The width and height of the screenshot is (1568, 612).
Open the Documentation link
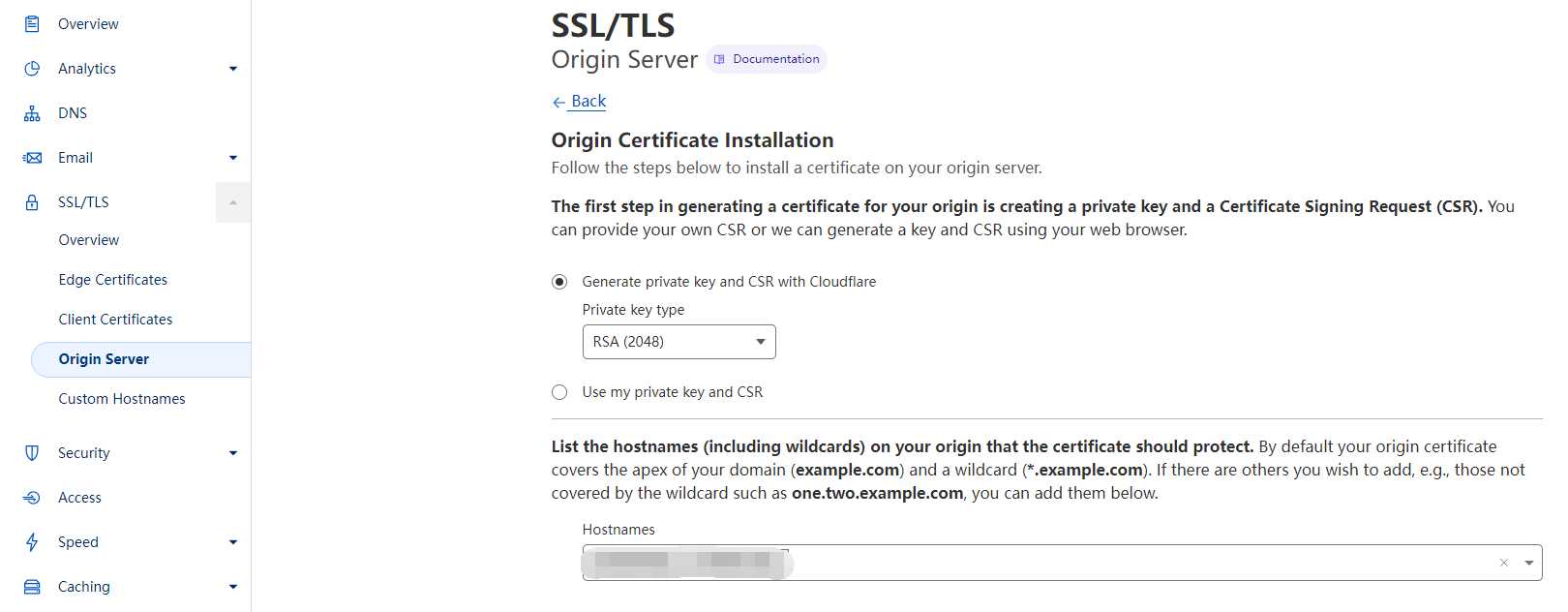click(x=767, y=59)
